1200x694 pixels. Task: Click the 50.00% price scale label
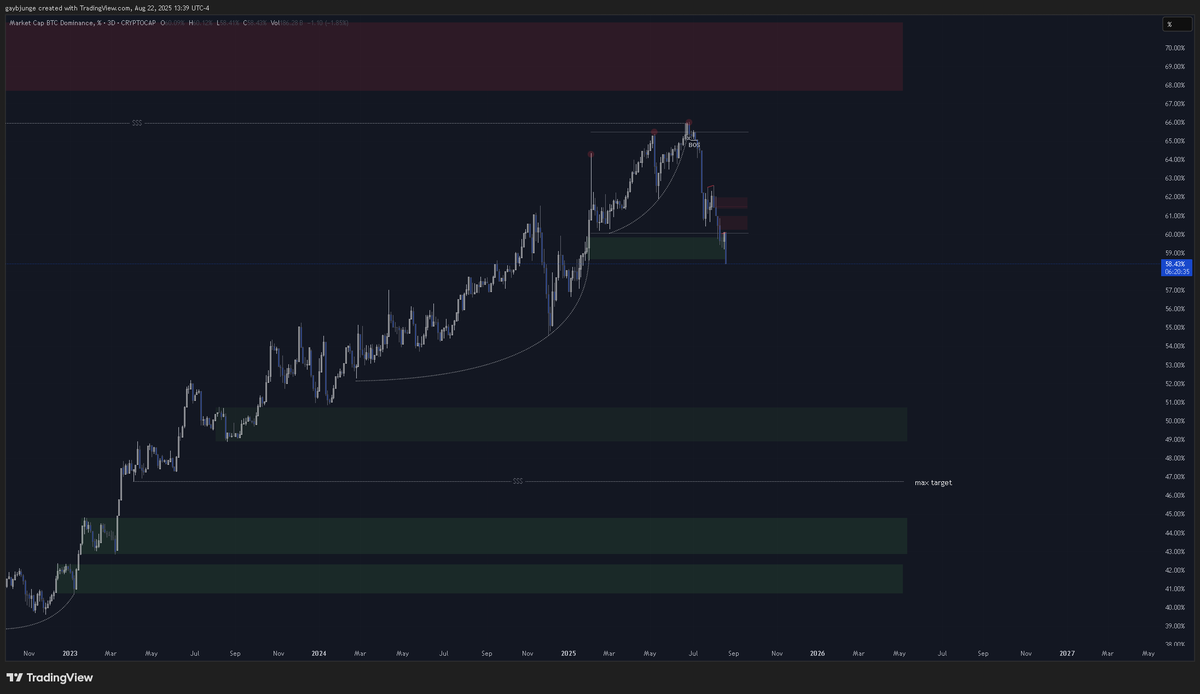click(x=1175, y=420)
